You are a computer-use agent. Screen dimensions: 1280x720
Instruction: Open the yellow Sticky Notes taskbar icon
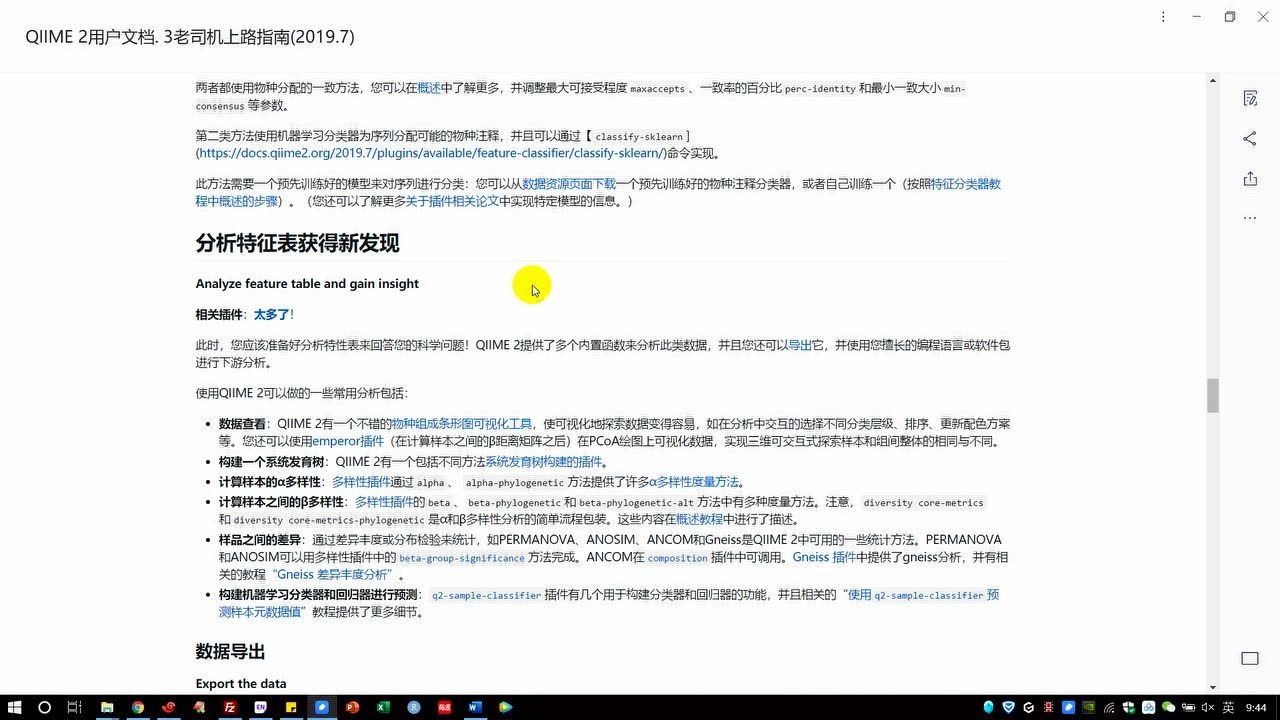pos(291,707)
